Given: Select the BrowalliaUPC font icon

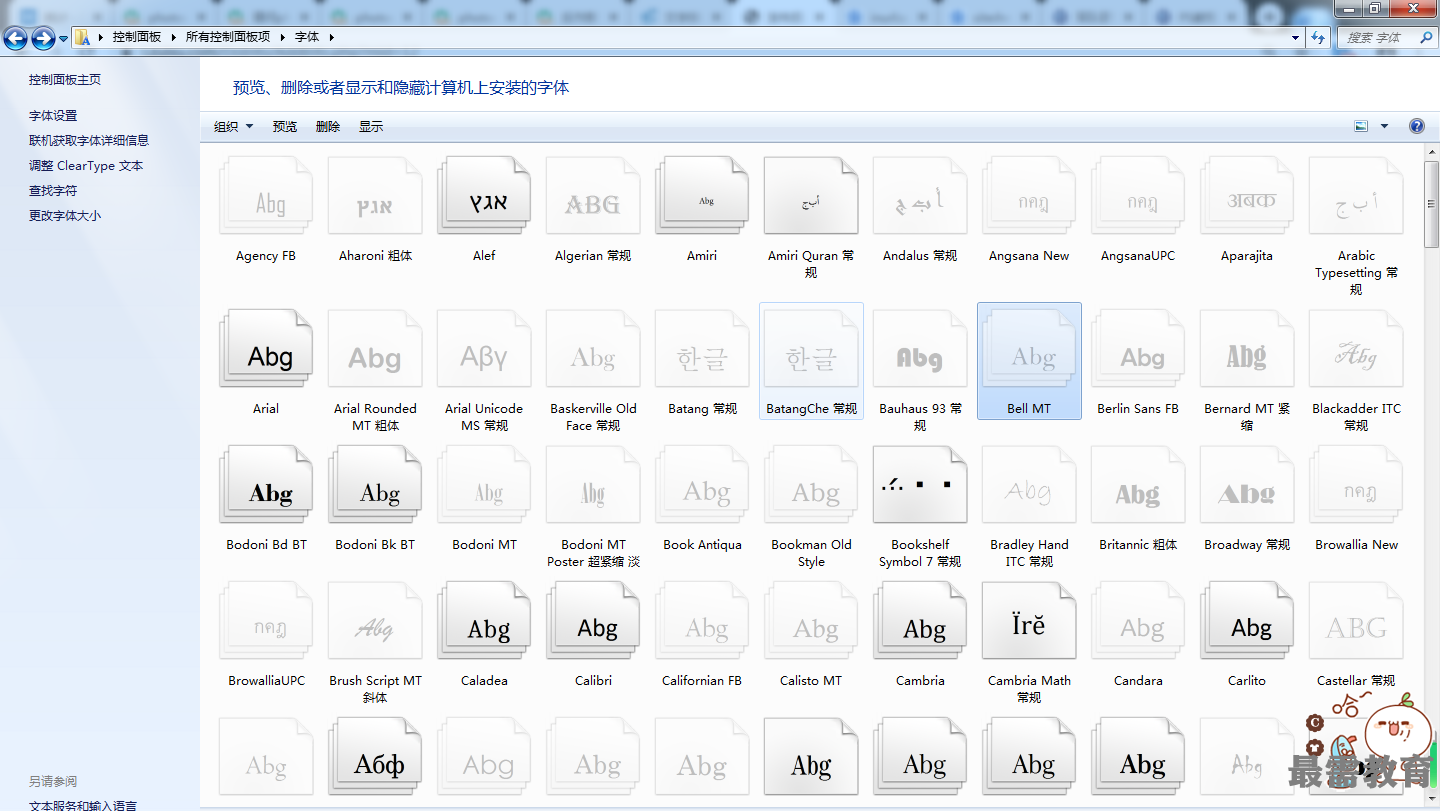Looking at the screenshot, I should click(266, 621).
